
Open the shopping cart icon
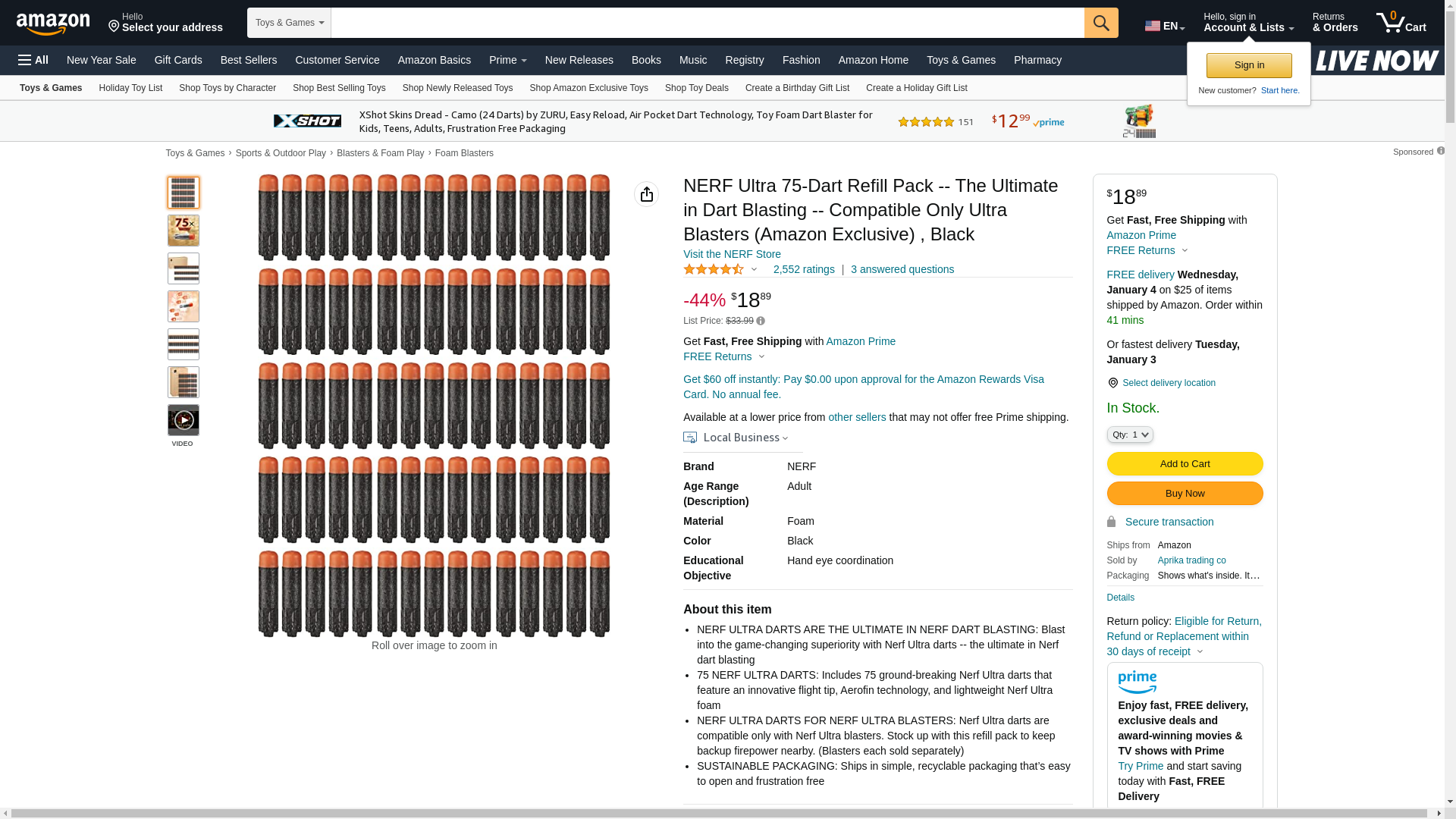(x=1401, y=23)
